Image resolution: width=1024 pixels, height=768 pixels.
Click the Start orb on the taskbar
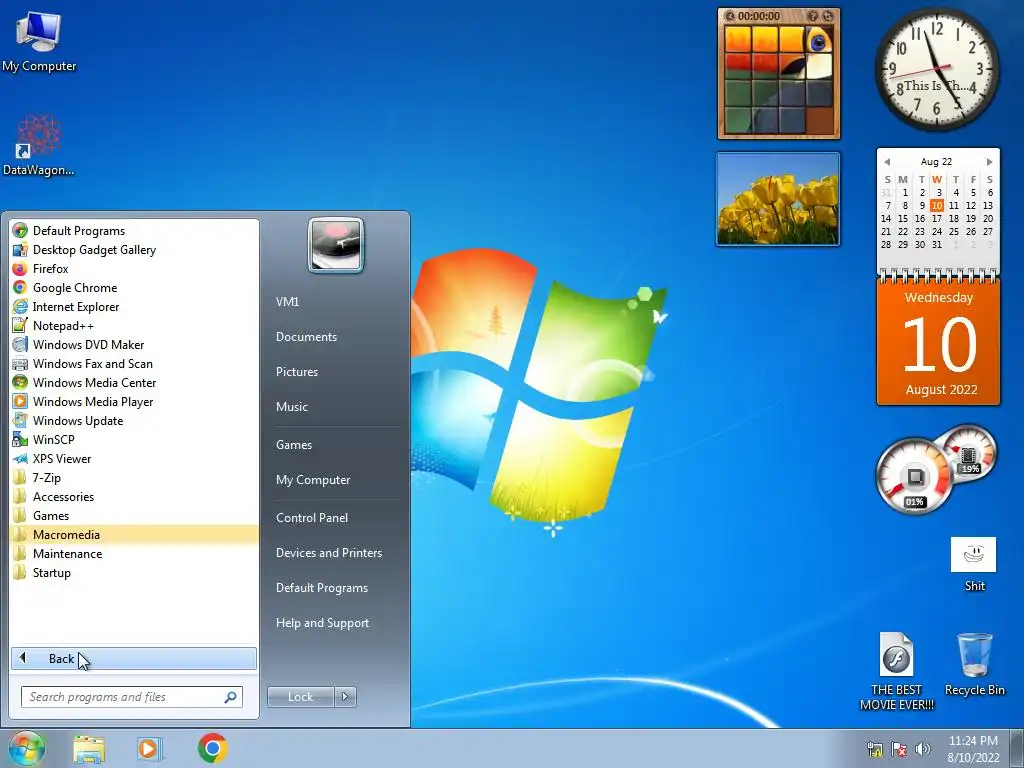(27, 748)
